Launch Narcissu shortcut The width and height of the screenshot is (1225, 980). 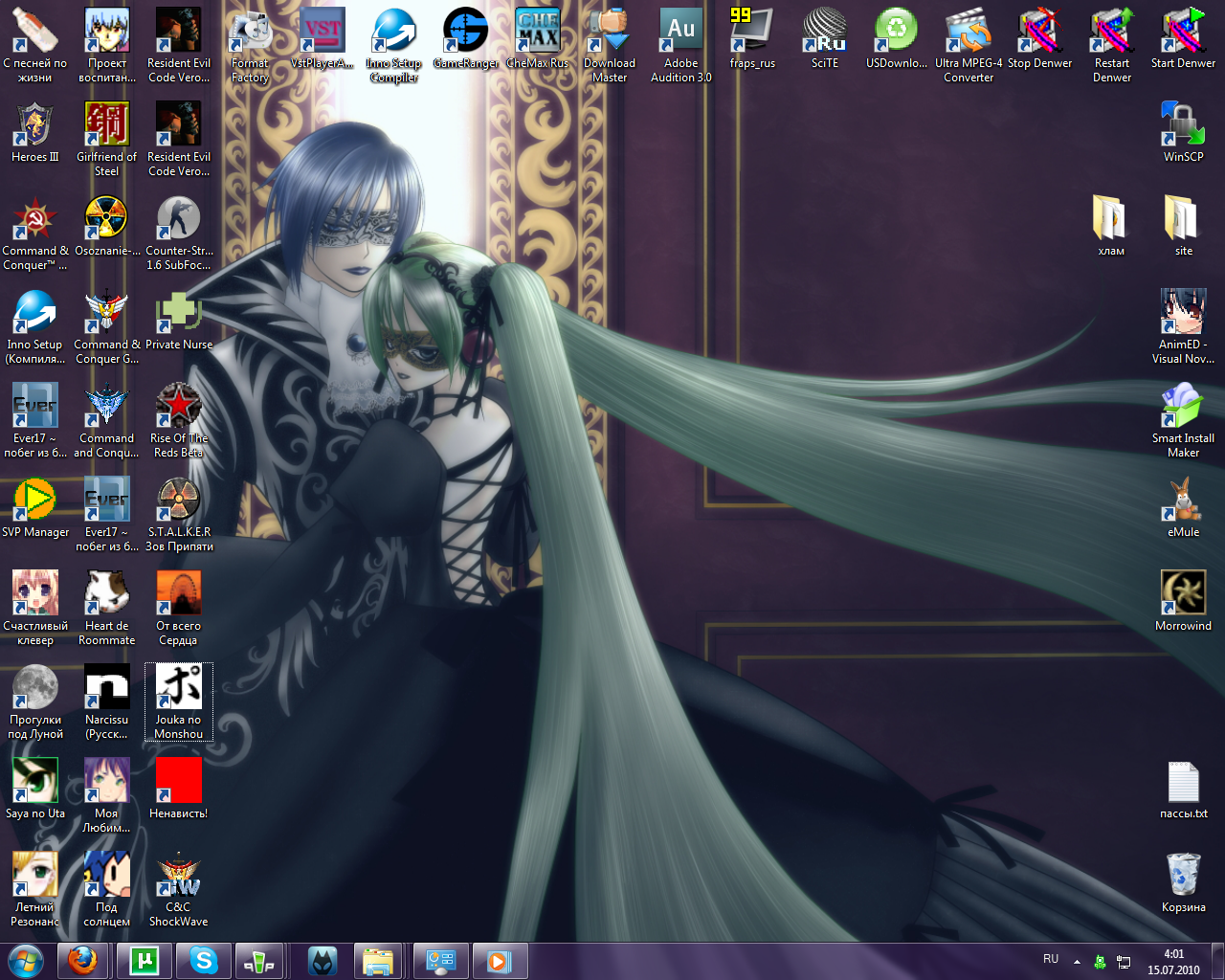tap(106, 702)
